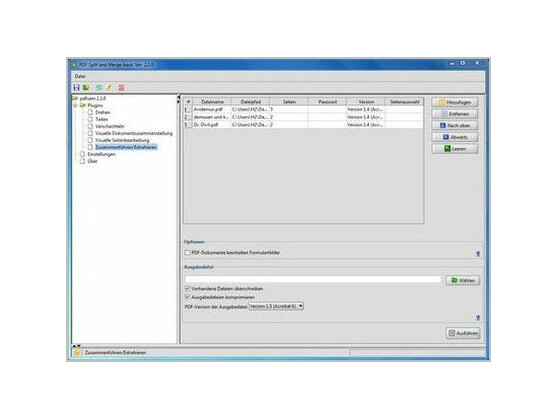The height and width of the screenshot is (418, 557).
Task: Click the red exit icon in toolbar
Action: pyautogui.click(x=121, y=87)
